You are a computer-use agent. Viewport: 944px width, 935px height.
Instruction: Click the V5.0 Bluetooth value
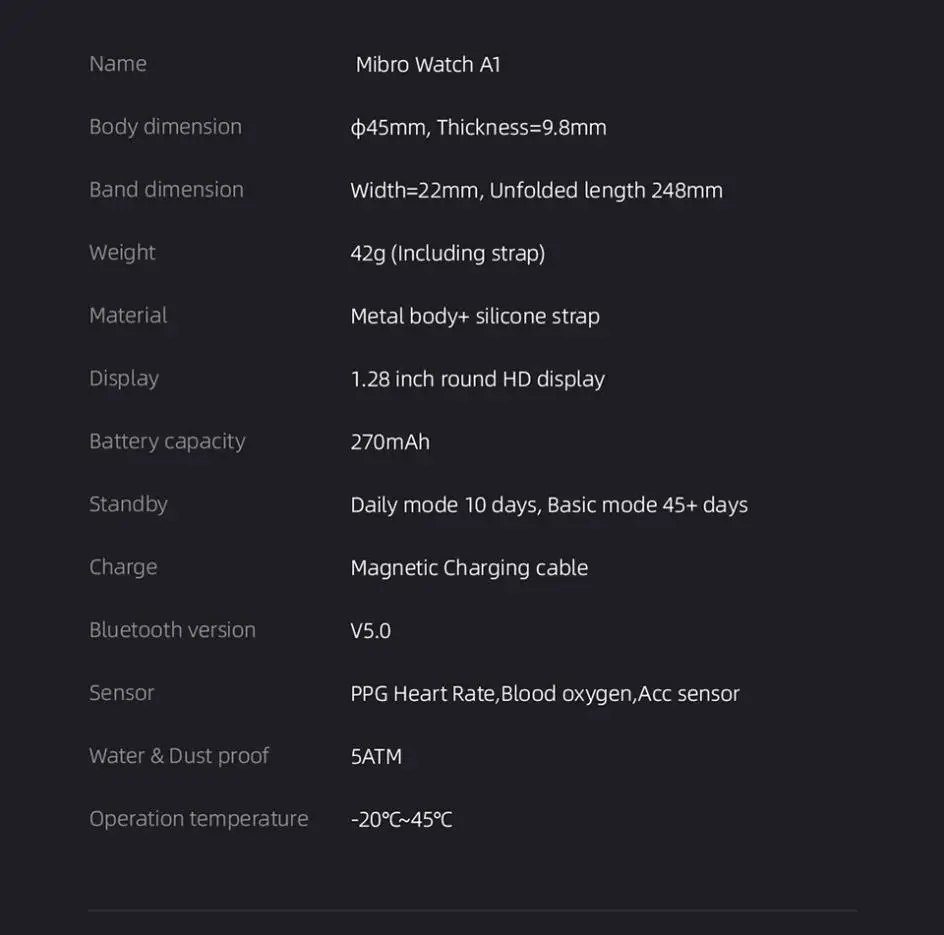371,631
